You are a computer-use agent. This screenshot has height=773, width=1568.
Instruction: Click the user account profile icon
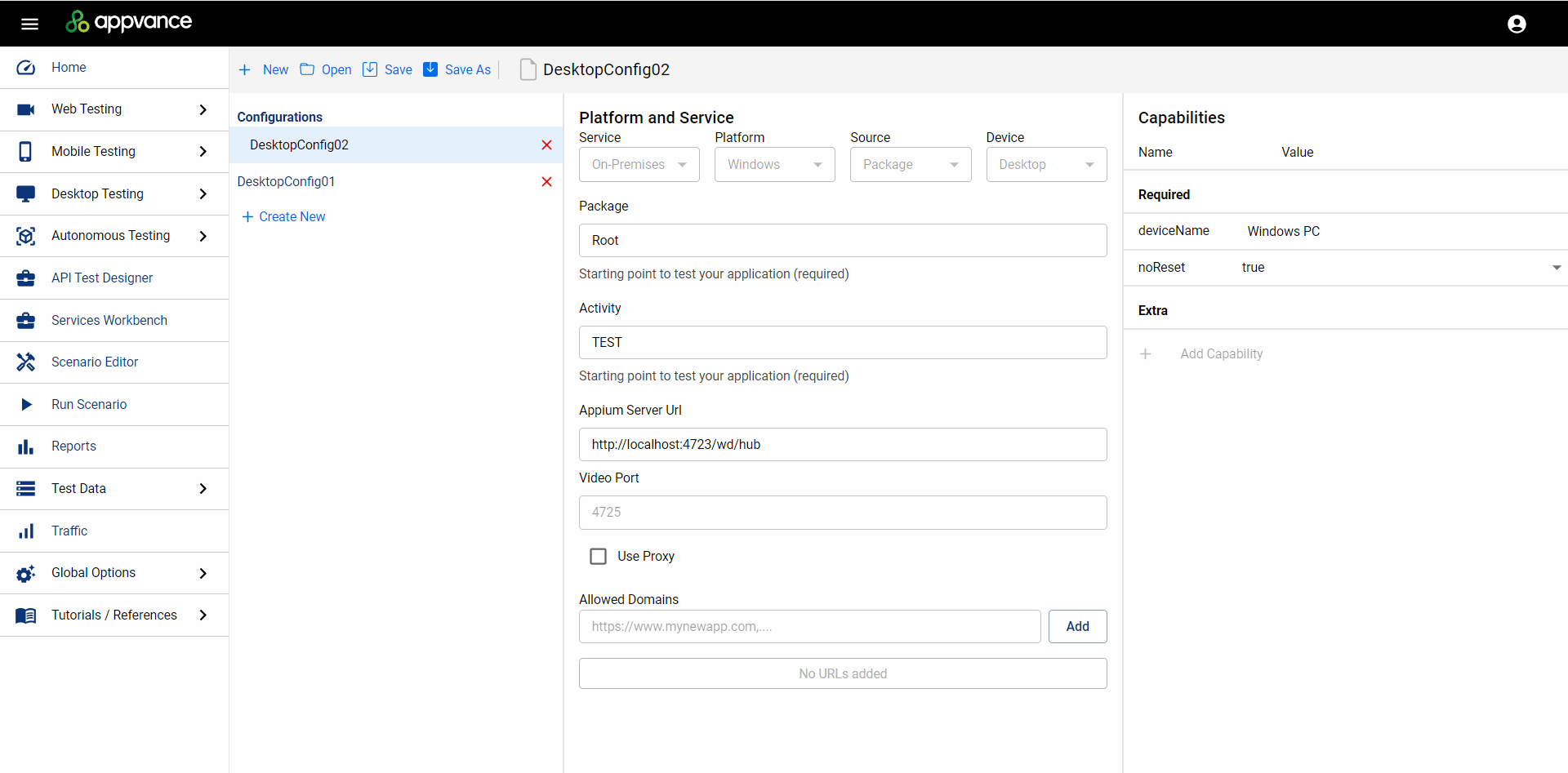point(1517,24)
